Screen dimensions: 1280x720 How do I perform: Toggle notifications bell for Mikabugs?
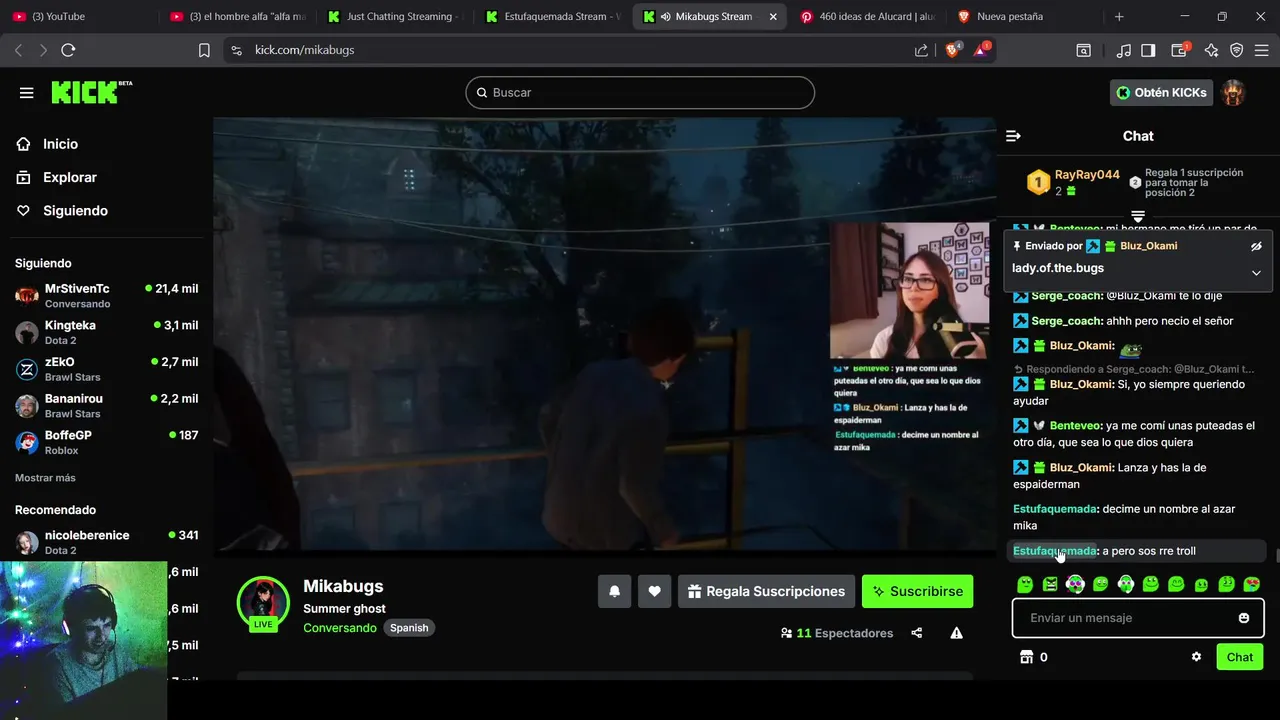[615, 591]
